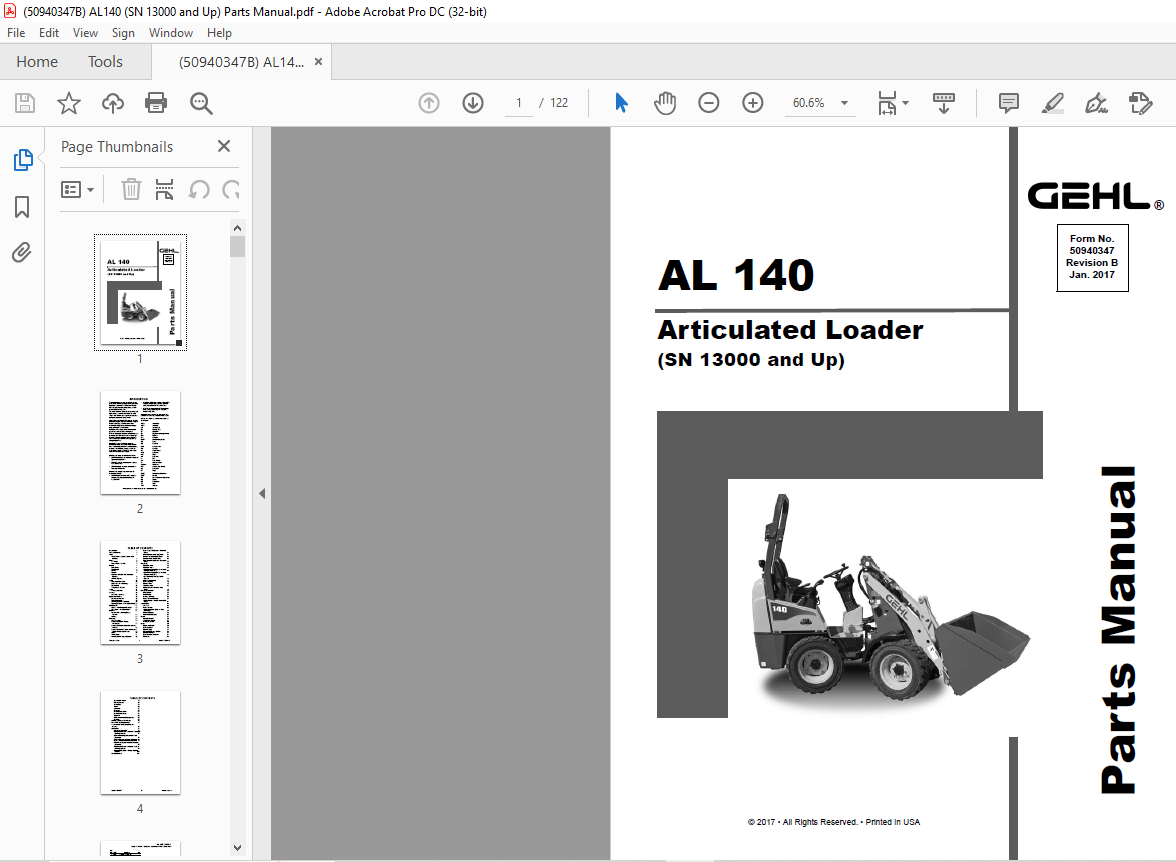Image resolution: width=1176 pixels, height=862 pixels.
Task: Open Page Thumbnails panel in sidebar
Action: pos(22,160)
